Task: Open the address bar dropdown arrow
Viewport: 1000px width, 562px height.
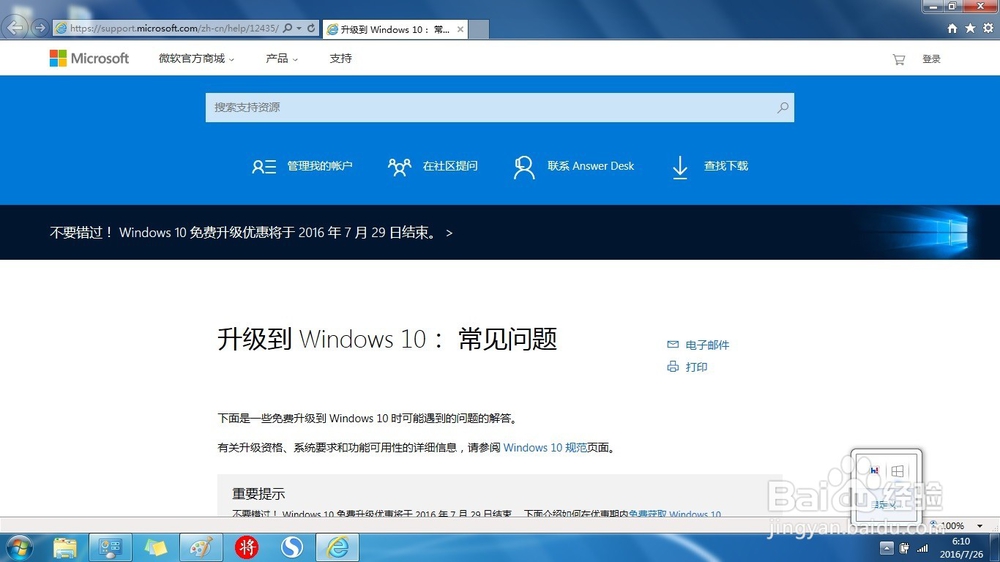Action: pos(299,28)
